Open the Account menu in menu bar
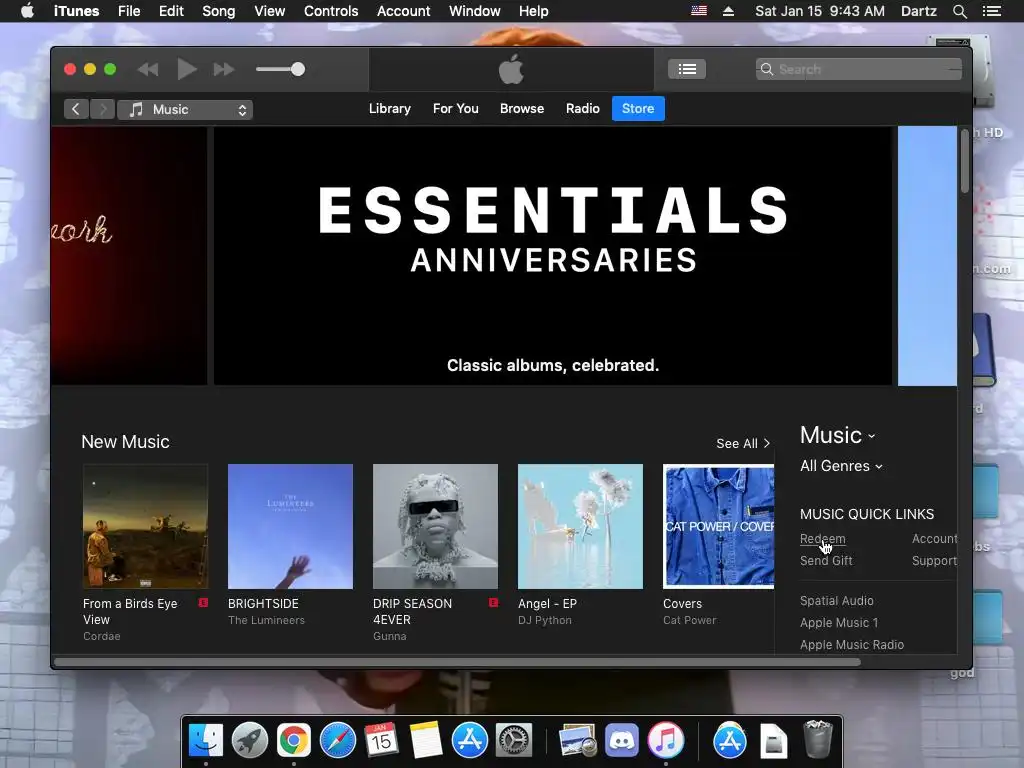 click(x=404, y=11)
